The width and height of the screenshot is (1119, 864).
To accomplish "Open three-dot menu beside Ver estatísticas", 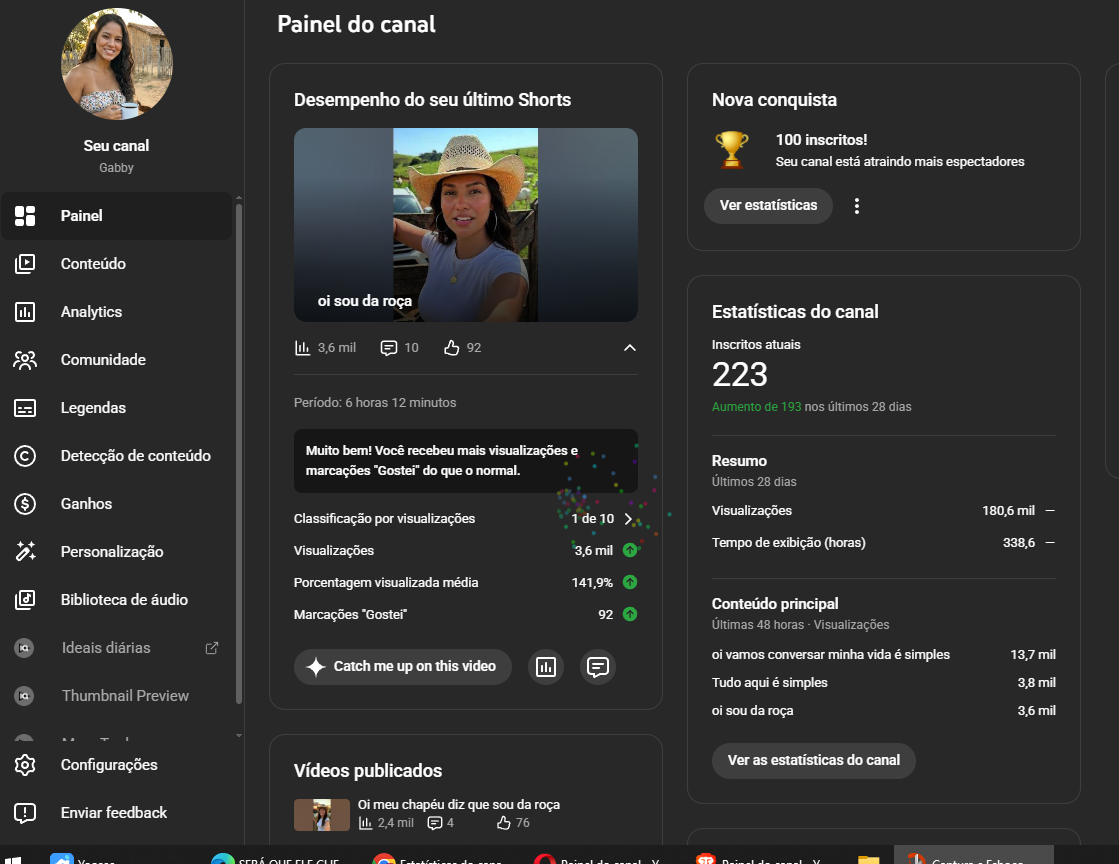I will click(x=856, y=206).
